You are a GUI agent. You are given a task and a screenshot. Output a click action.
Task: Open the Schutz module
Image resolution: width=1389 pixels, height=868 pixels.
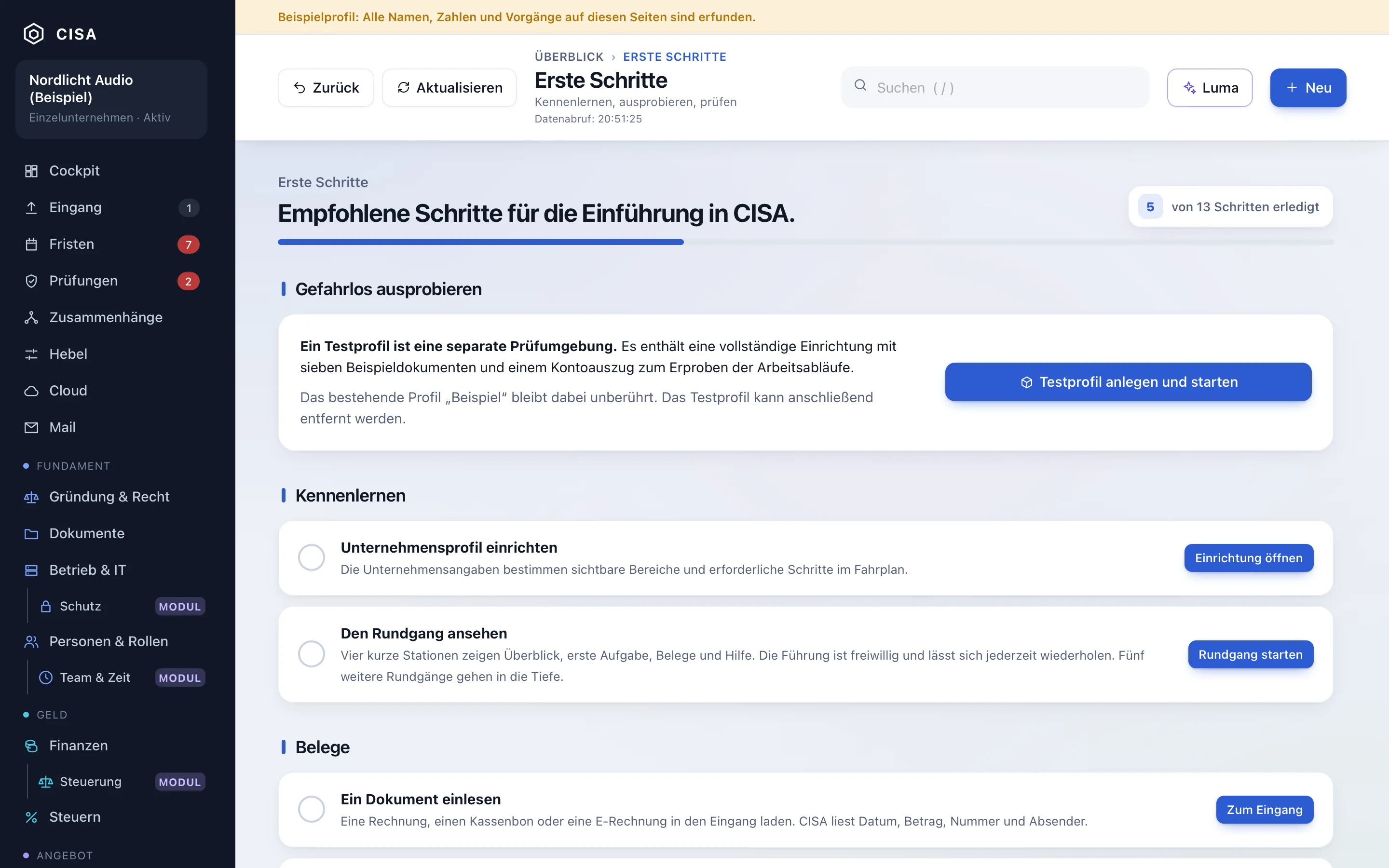pyautogui.click(x=121, y=606)
